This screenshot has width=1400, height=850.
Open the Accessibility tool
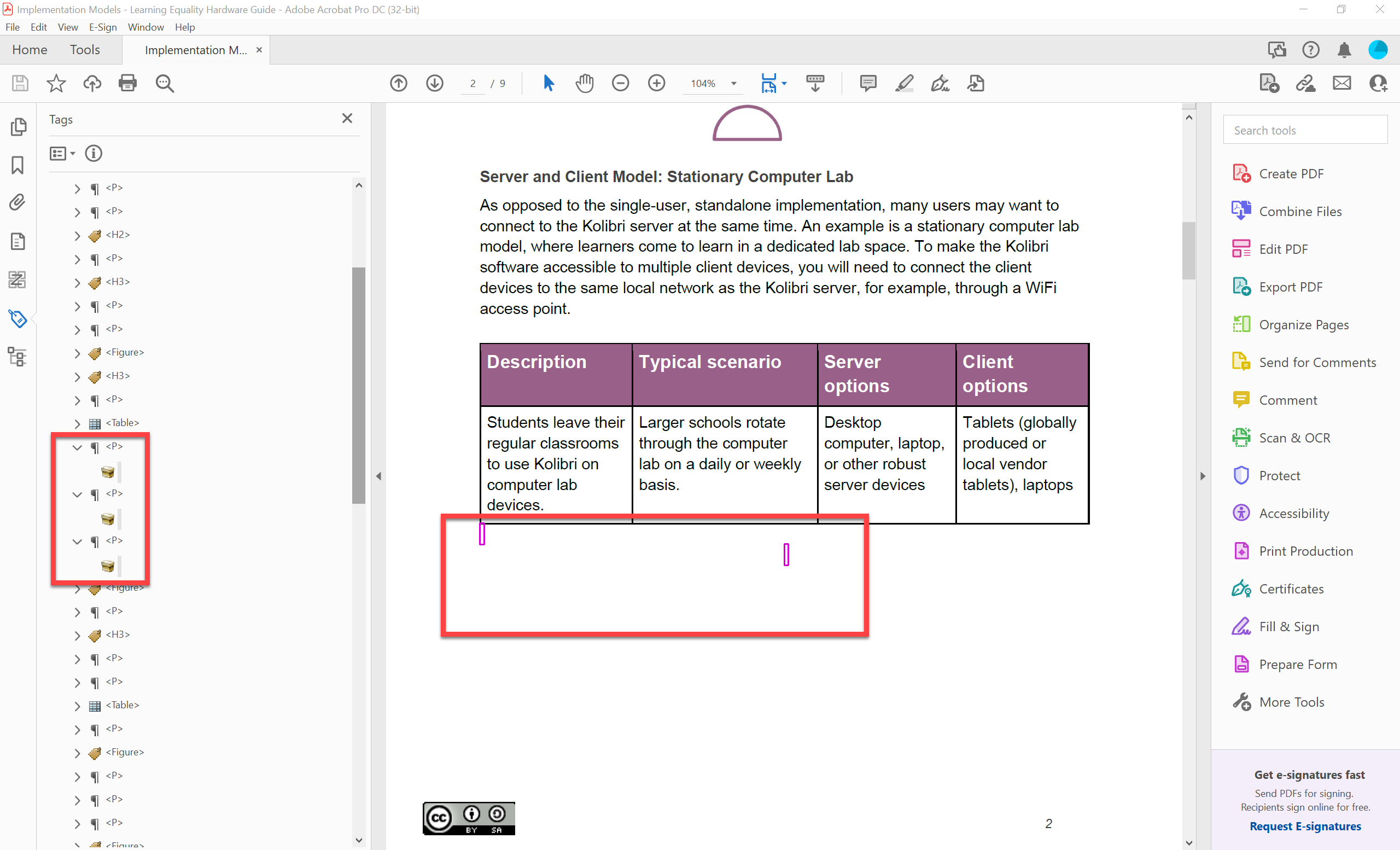tap(1294, 513)
